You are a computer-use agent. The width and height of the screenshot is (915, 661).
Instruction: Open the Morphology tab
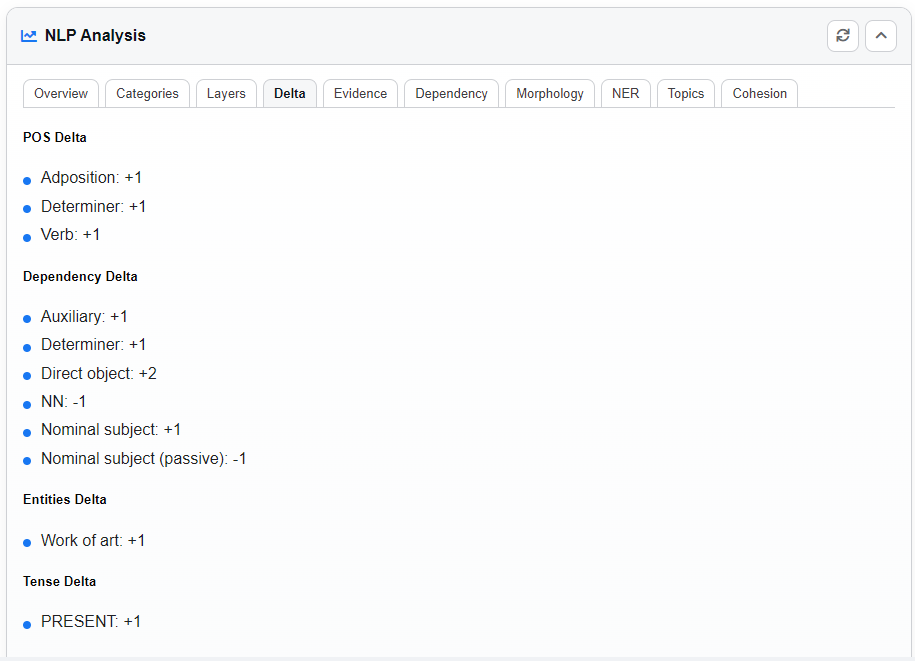[x=549, y=93]
